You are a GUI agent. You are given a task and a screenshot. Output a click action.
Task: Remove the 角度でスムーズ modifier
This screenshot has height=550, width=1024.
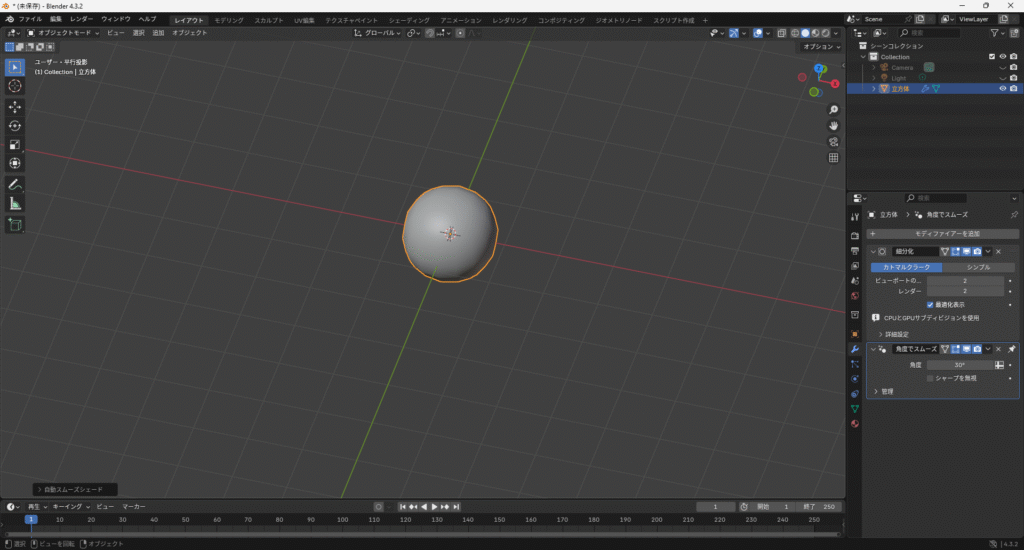point(999,349)
